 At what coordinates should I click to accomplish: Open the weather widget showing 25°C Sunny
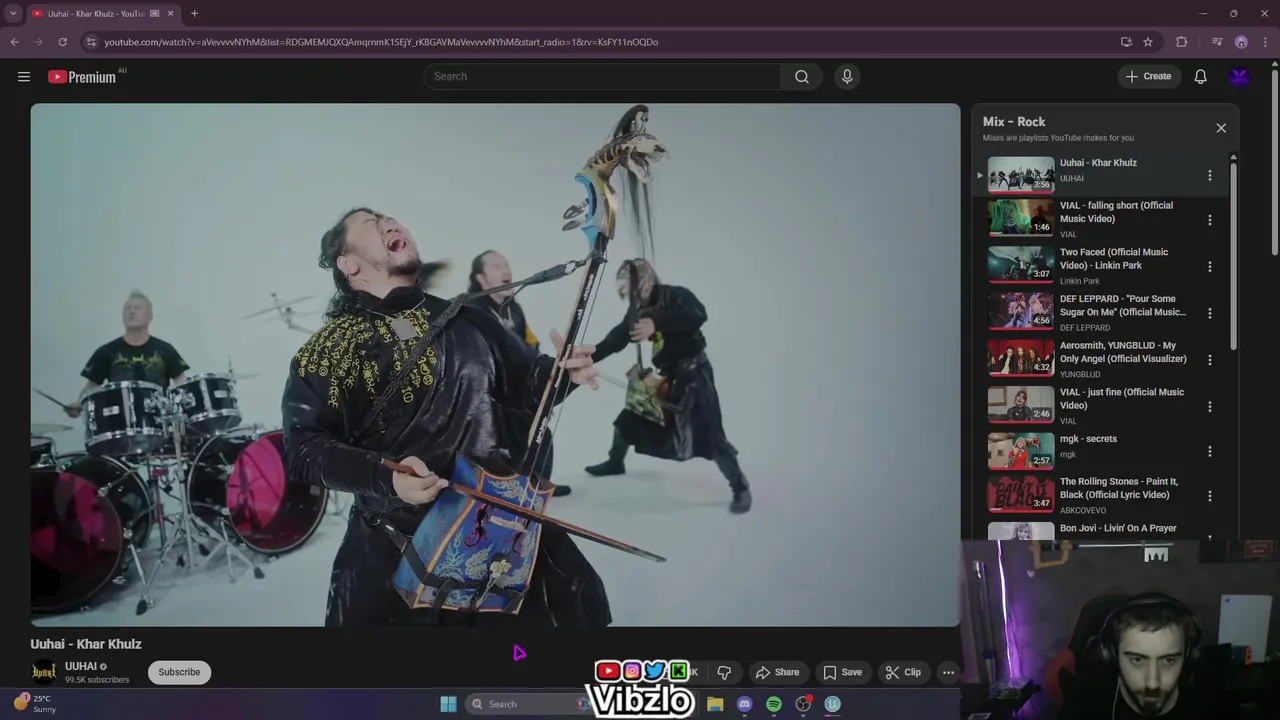click(35, 704)
